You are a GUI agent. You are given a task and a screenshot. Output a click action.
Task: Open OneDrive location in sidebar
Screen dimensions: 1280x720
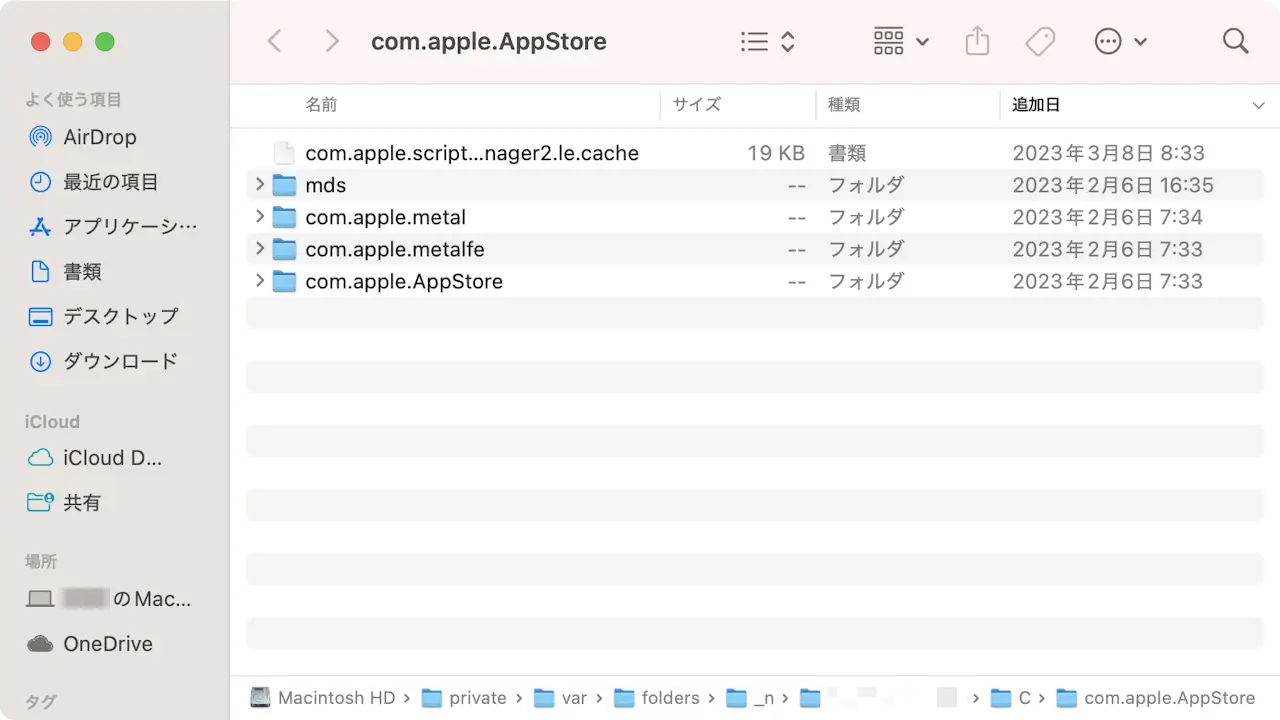107,644
